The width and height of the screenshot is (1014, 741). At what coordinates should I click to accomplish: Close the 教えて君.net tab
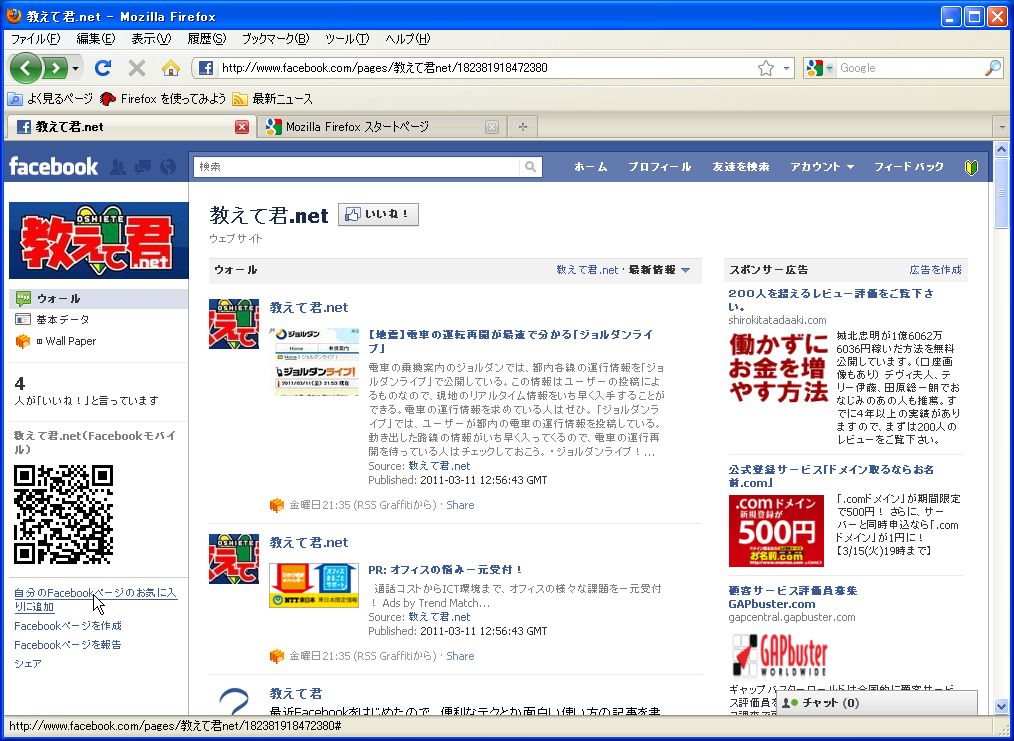tap(242, 127)
